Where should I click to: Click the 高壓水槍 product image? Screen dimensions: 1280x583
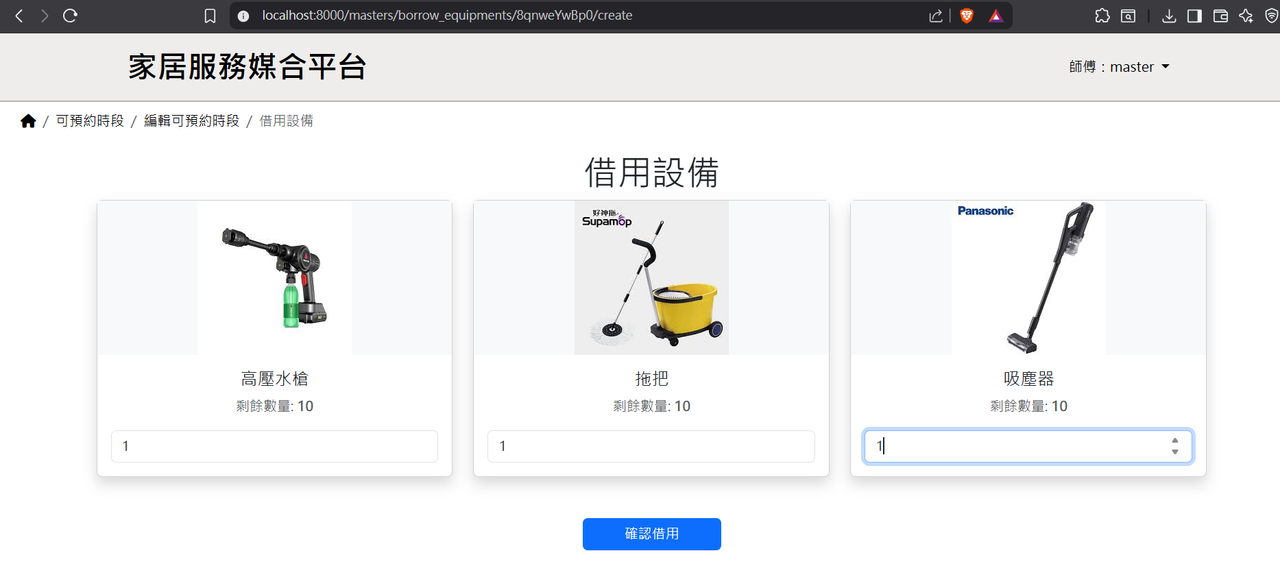coord(275,278)
